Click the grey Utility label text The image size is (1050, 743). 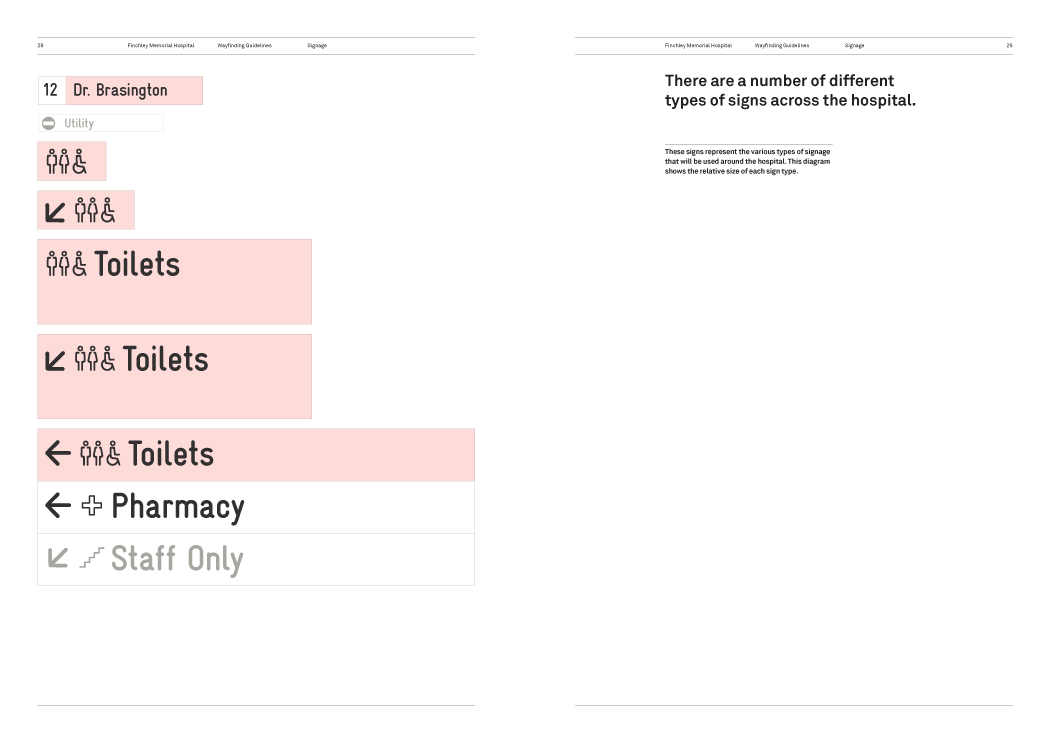[79, 123]
